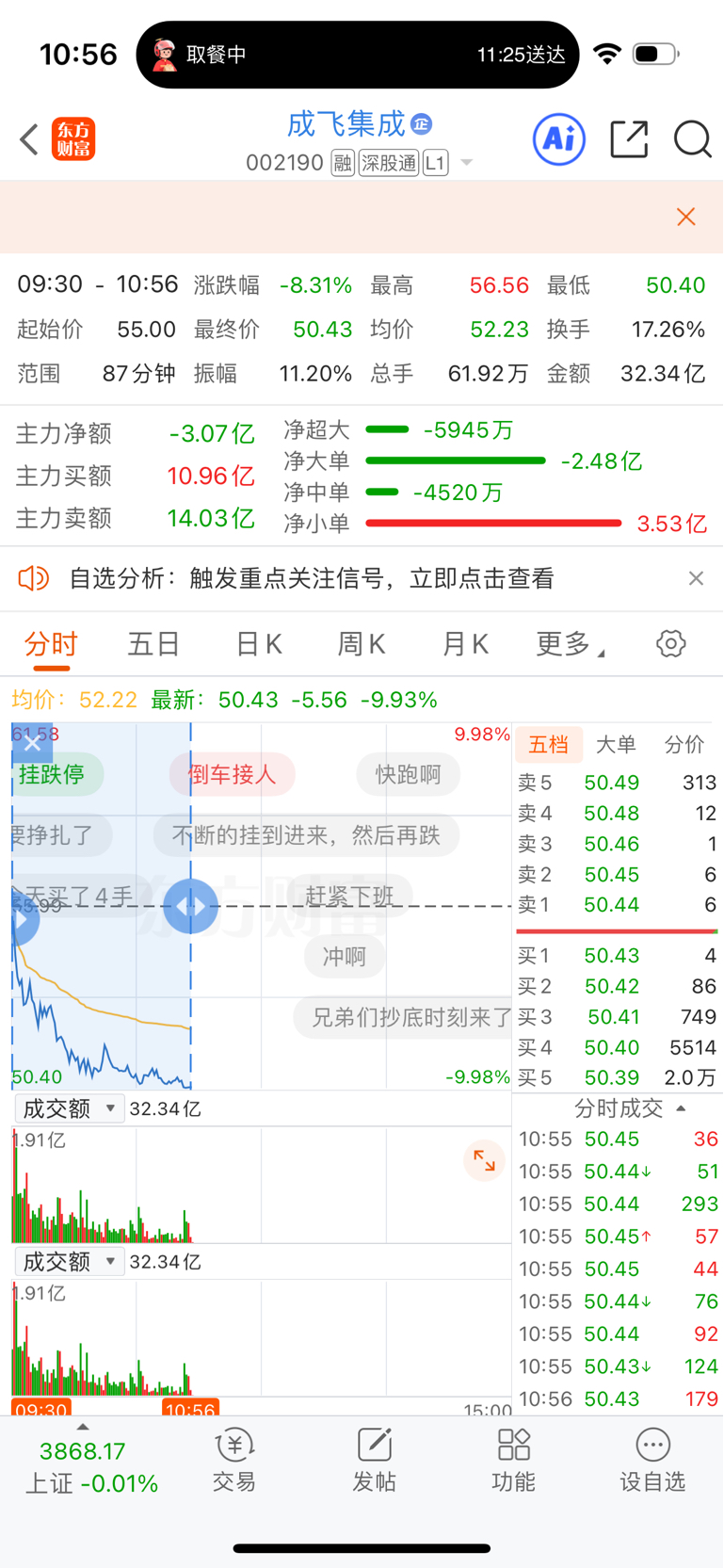The height and width of the screenshot is (1568, 724).
Task: Open the chart settings gear icon
Action: (670, 644)
